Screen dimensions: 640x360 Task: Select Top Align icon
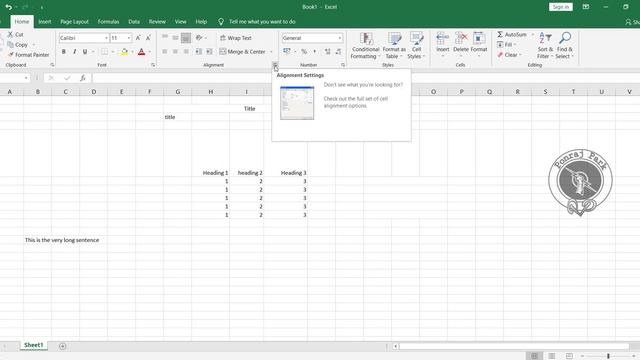tap(164, 38)
